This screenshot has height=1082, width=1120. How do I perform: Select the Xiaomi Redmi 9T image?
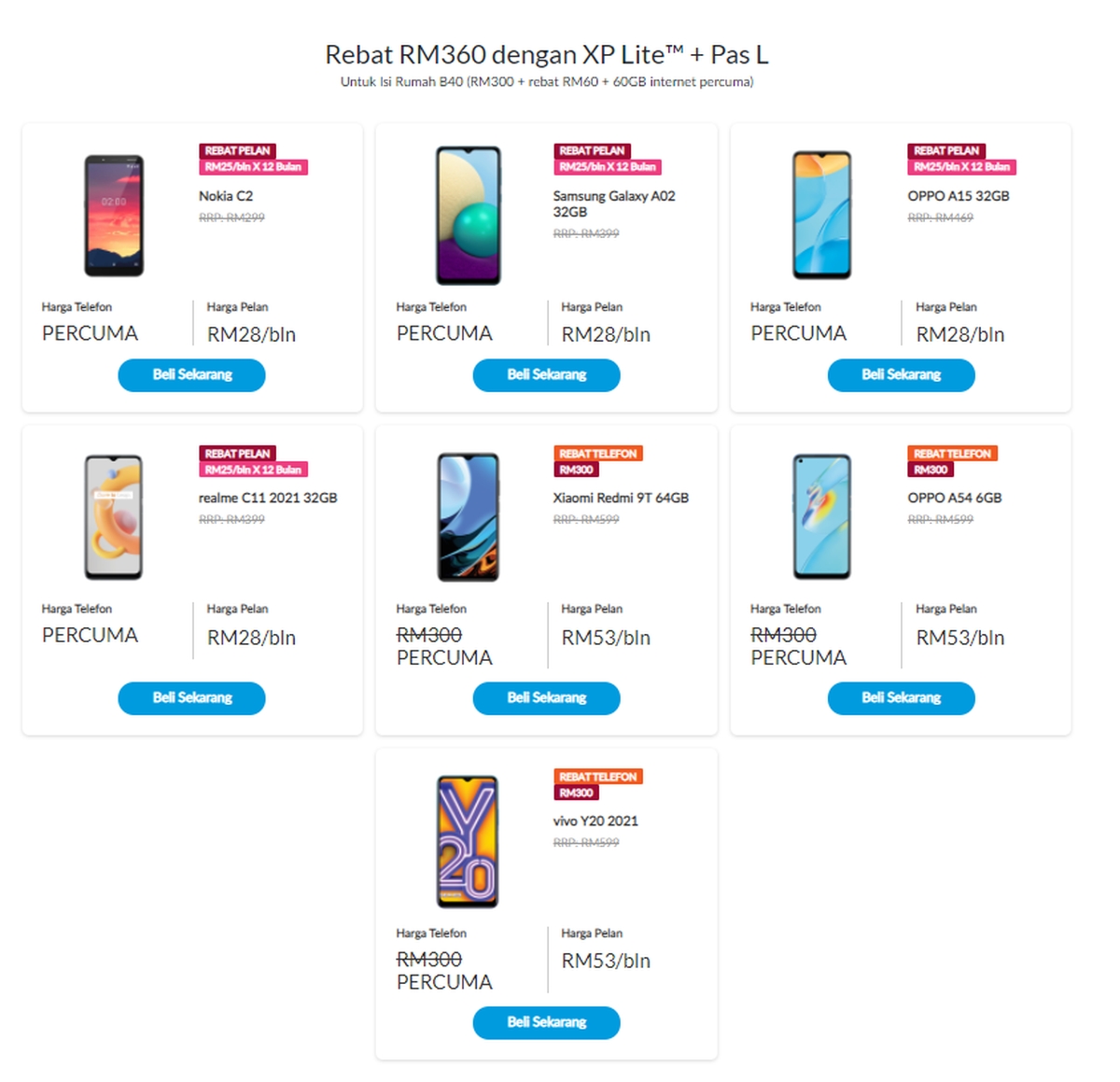click(x=467, y=516)
